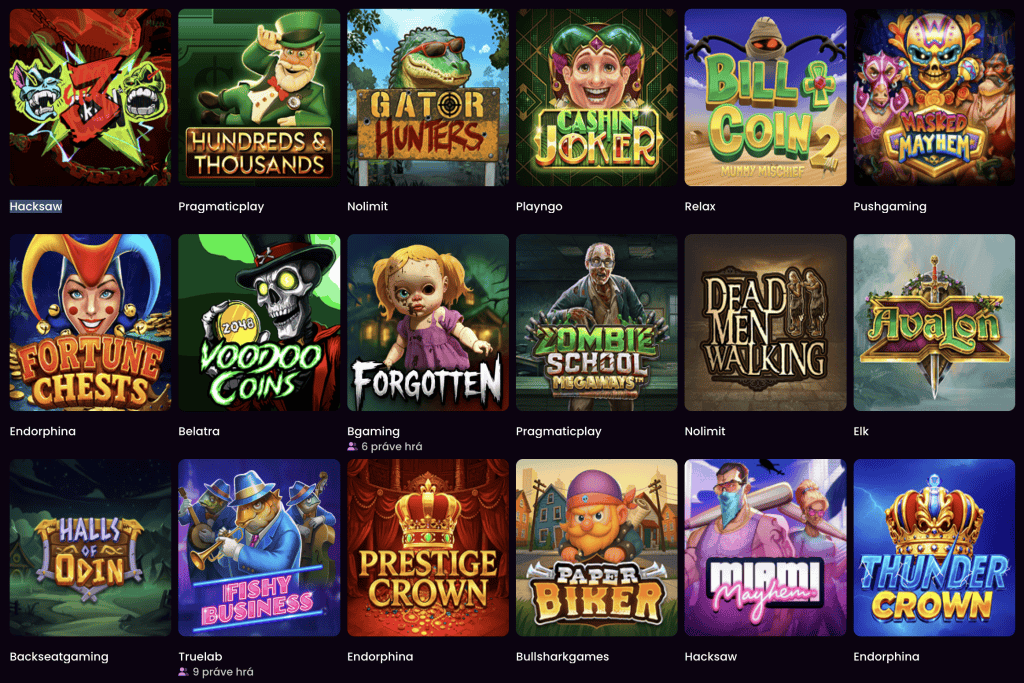The width and height of the screenshot is (1024, 683).
Task: Open the Voodoo Coins slot tile
Action: tap(259, 323)
